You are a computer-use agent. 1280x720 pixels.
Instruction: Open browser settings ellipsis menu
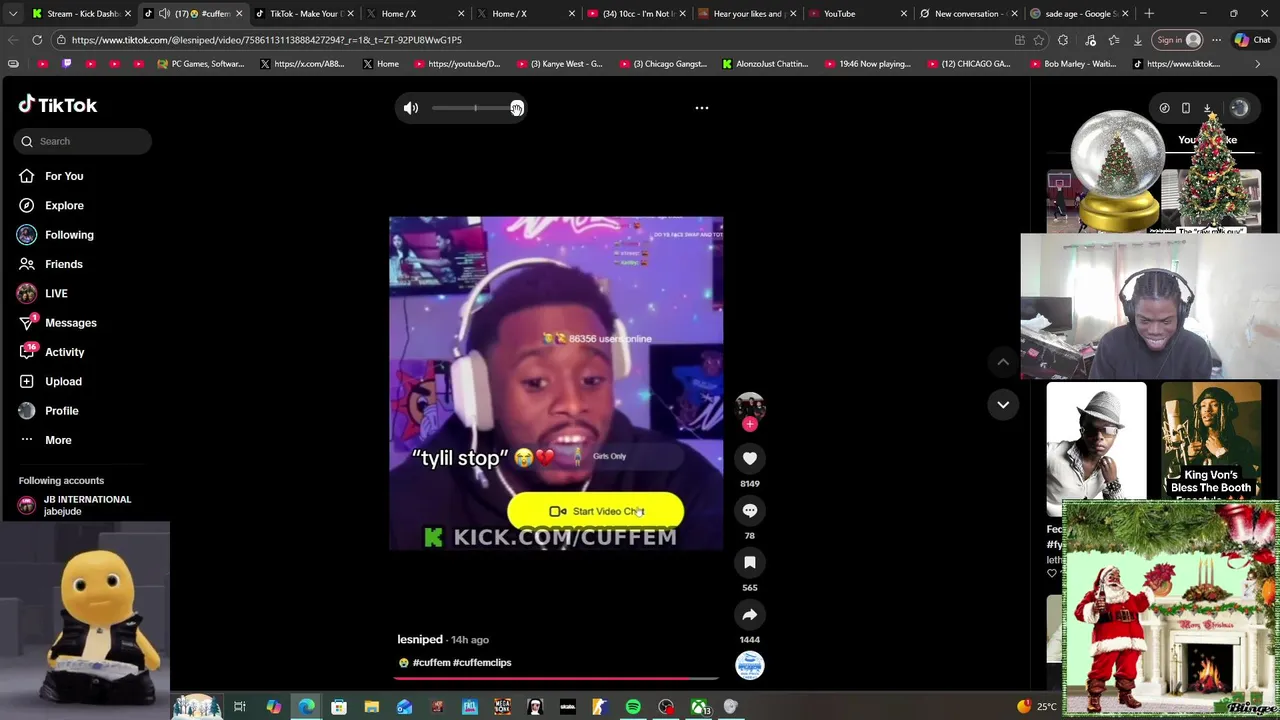click(1216, 40)
